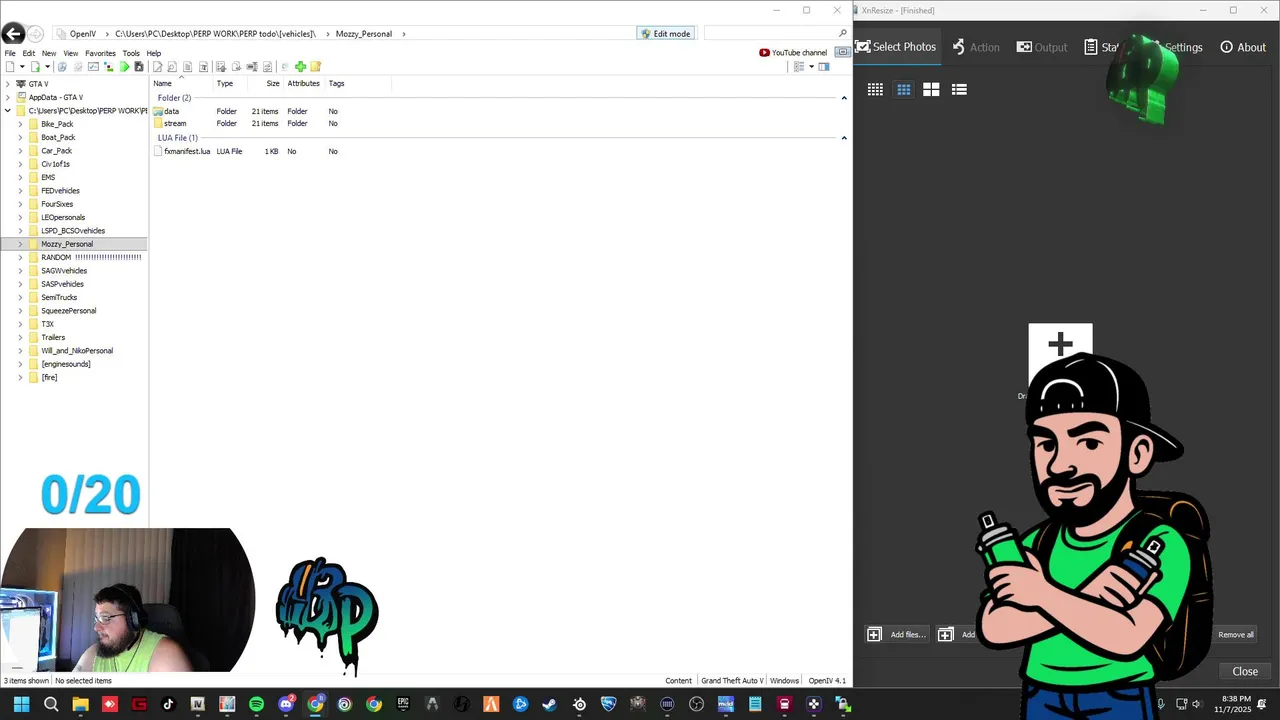Open the Tools menu
1280x720 pixels.
(131, 53)
